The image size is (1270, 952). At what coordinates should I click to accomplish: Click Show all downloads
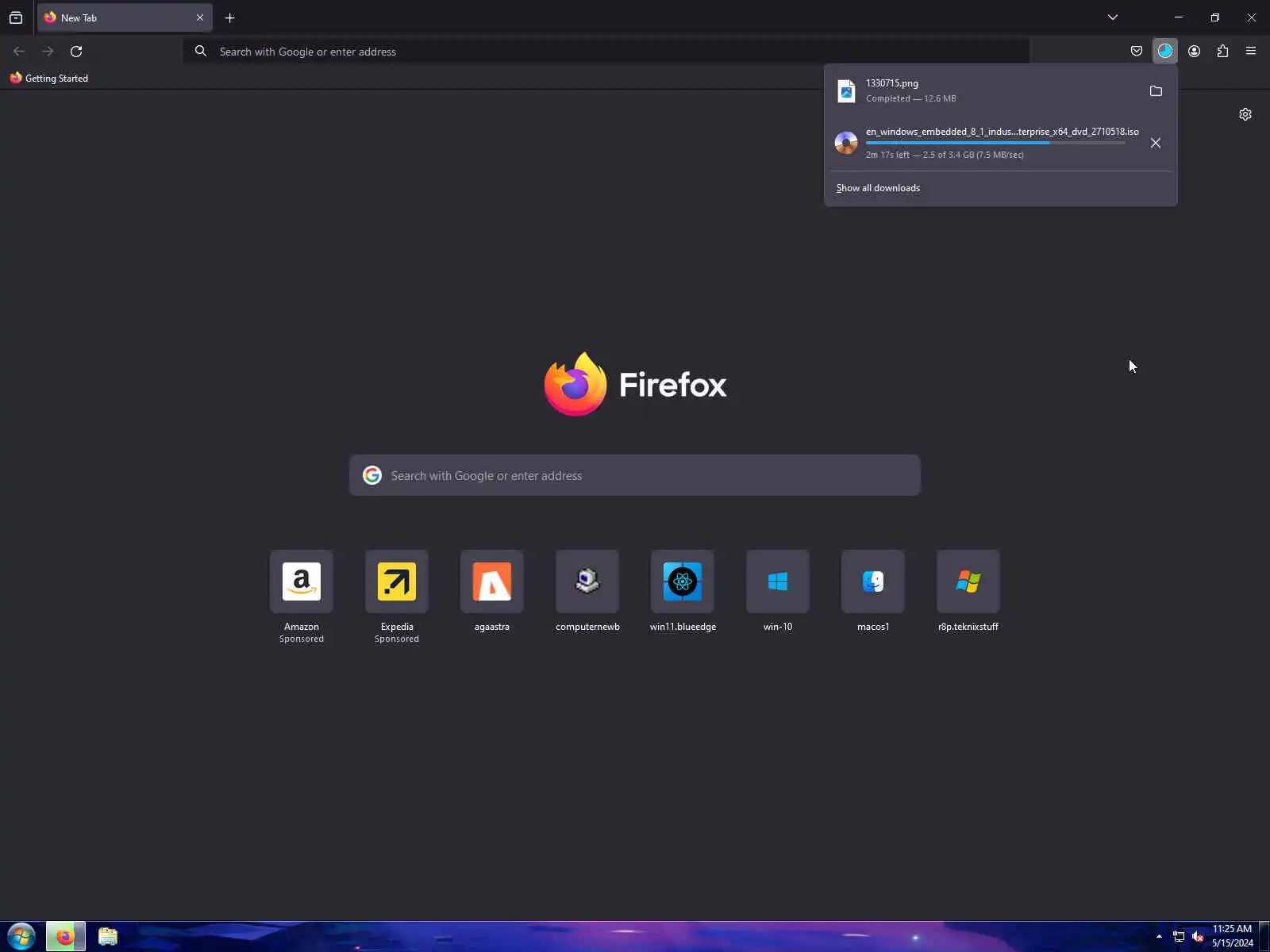[x=878, y=188]
